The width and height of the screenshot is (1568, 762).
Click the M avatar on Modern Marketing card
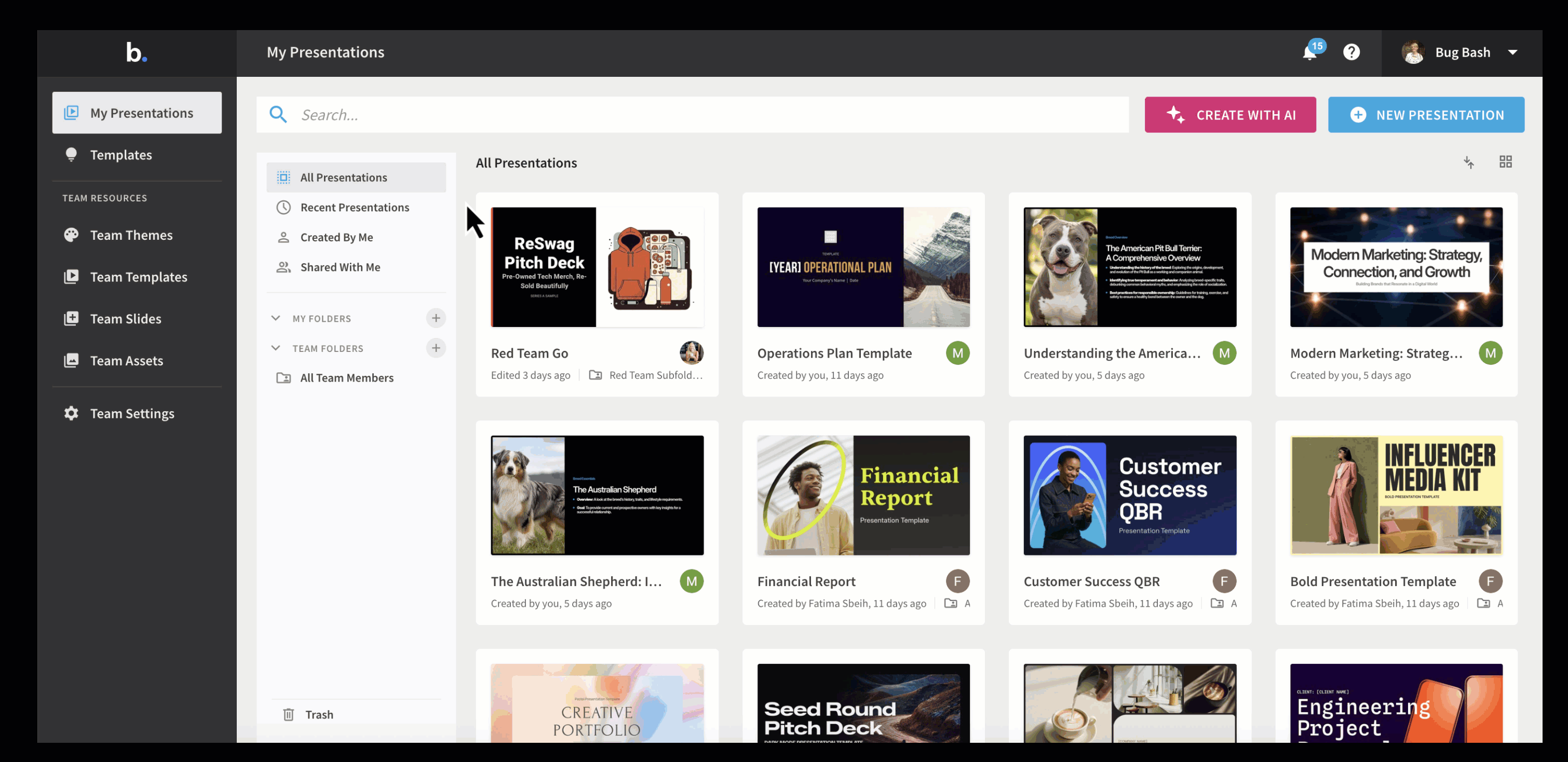point(1490,353)
